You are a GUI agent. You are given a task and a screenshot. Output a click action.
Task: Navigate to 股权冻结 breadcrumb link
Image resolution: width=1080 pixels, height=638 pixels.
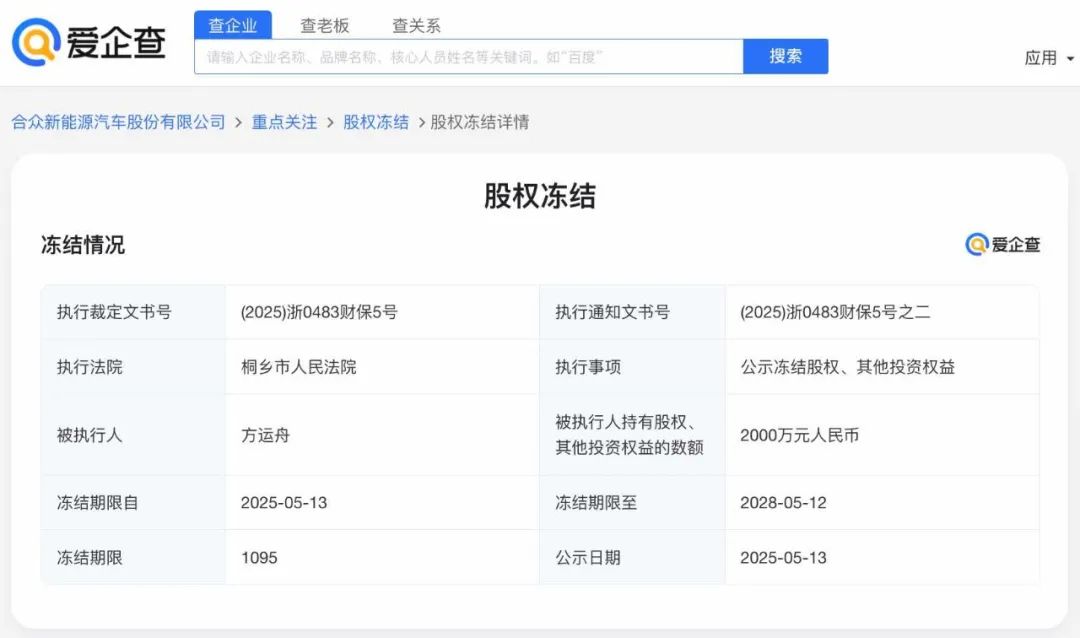point(376,122)
